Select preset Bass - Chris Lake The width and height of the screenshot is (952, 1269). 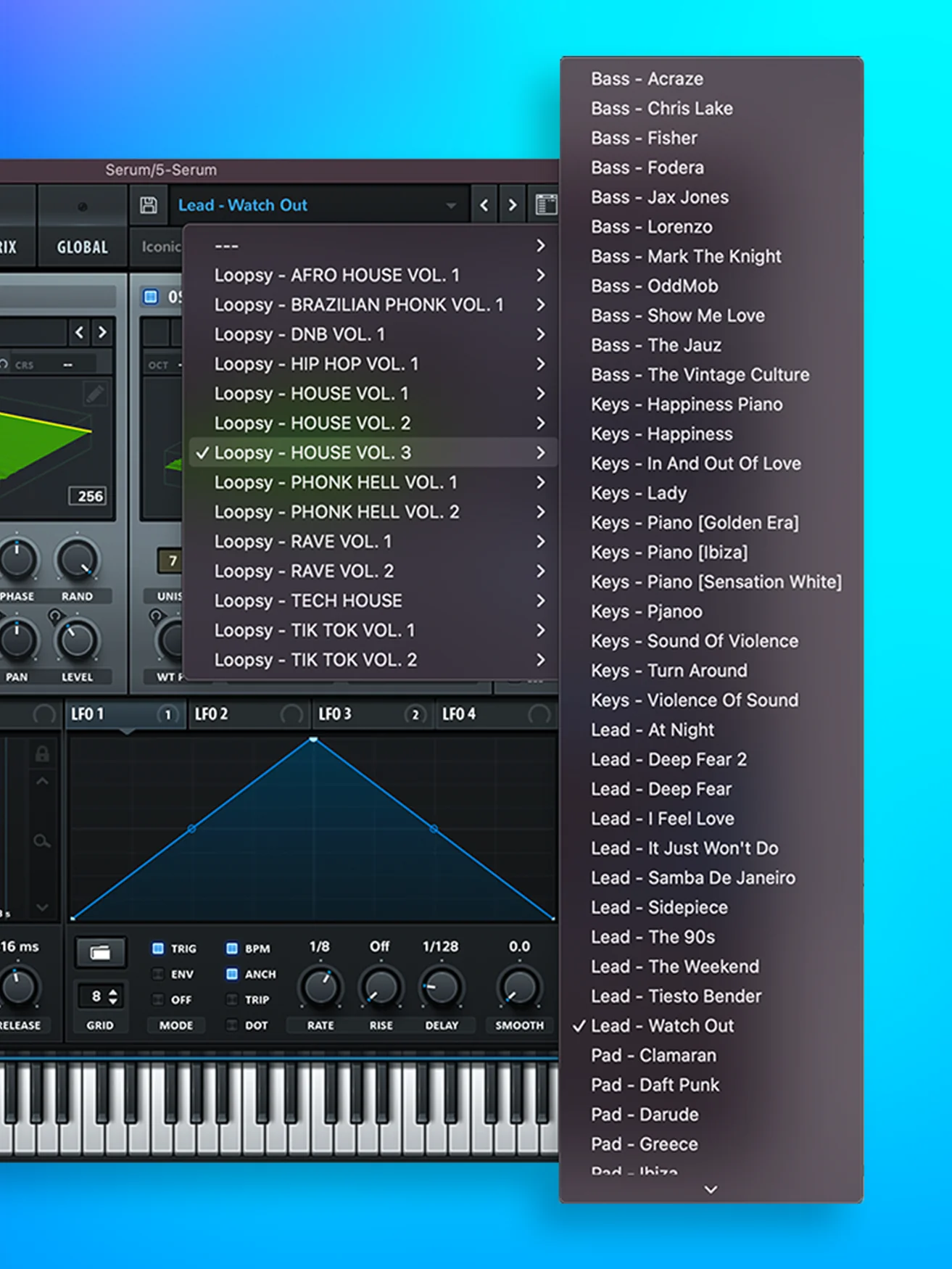click(711, 108)
